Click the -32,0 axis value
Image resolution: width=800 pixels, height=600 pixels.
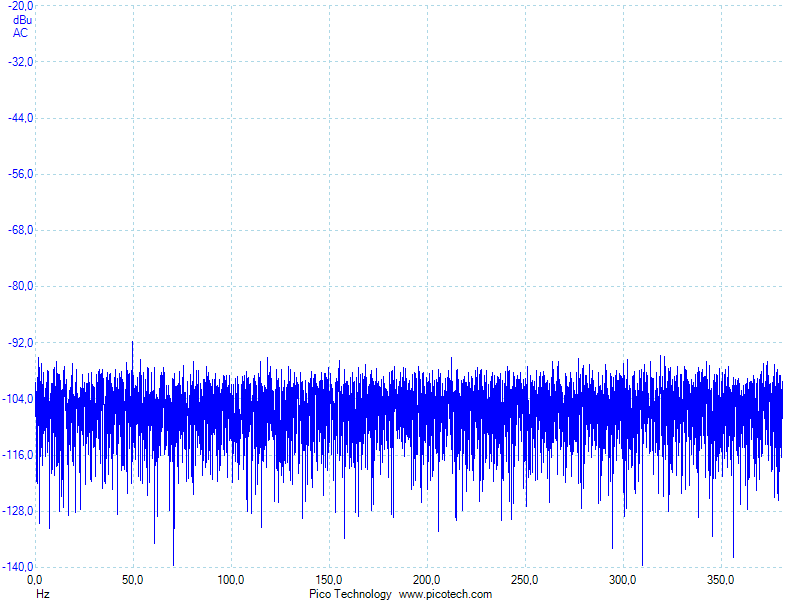(20, 62)
